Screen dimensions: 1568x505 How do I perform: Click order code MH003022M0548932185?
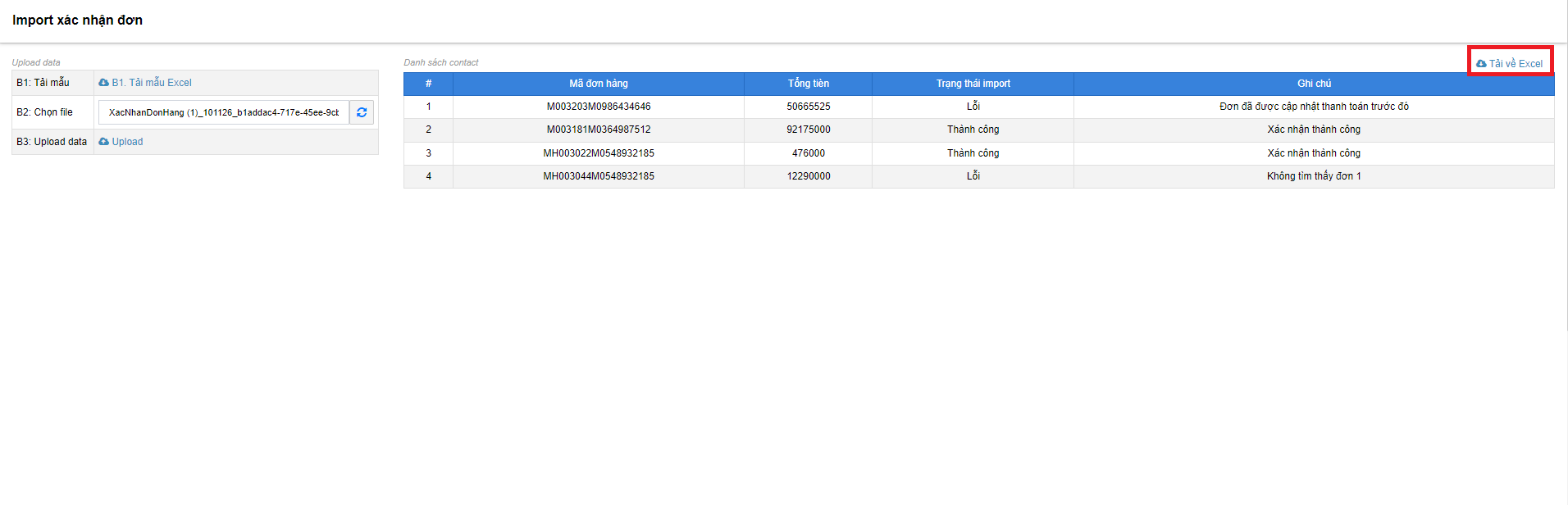(598, 153)
